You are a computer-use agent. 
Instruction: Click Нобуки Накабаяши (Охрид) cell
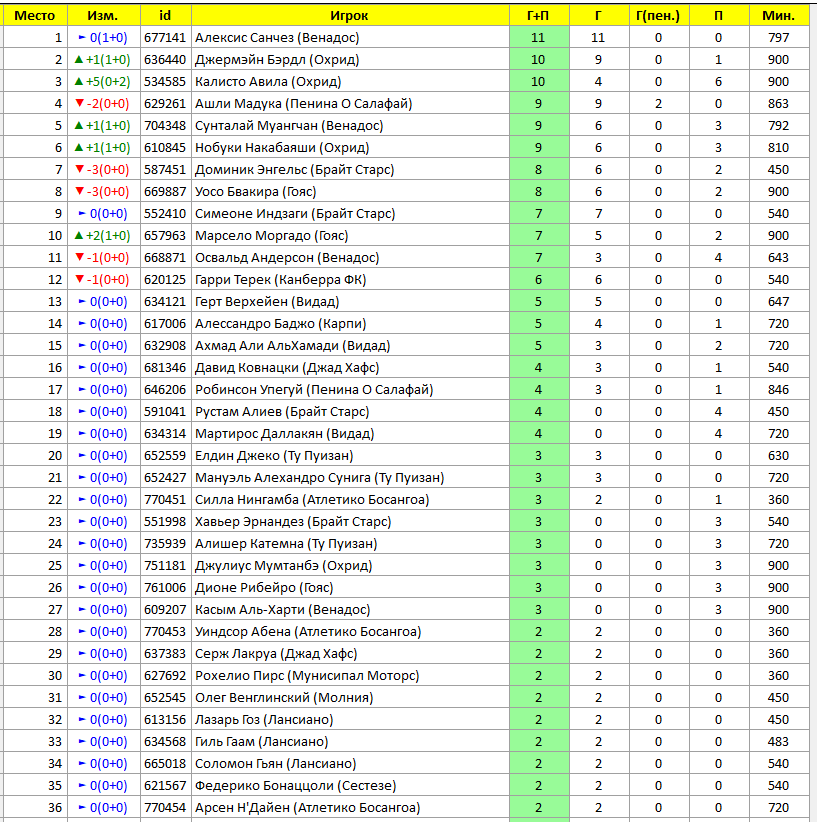[x=350, y=148]
